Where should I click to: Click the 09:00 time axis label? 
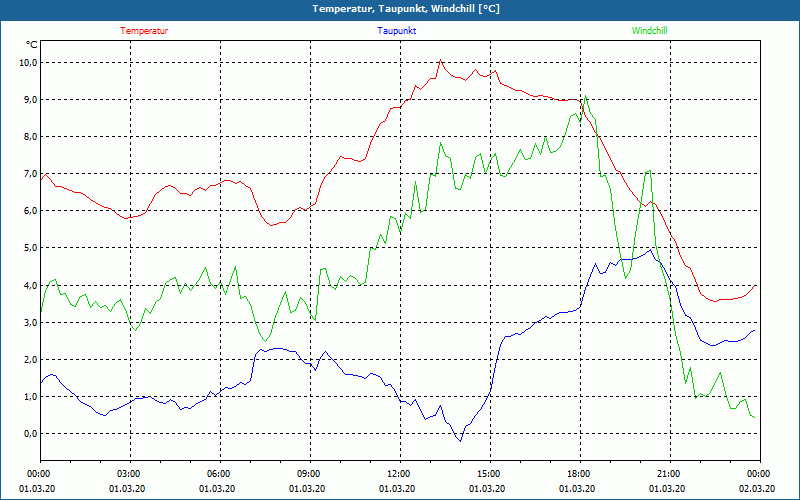pos(310,474)
